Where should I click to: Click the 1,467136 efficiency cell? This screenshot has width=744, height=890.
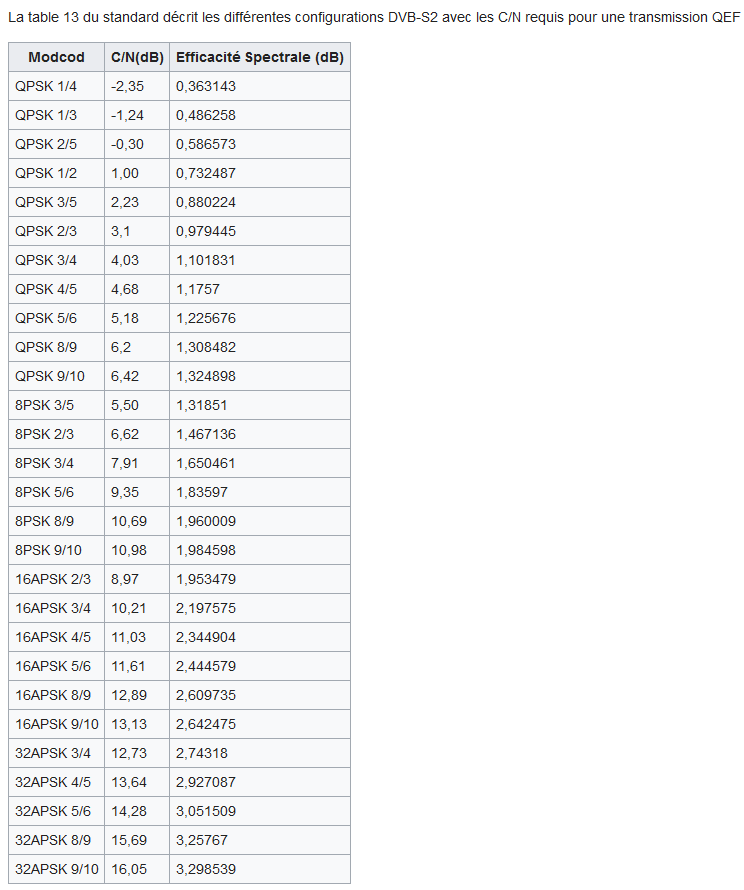tap(206, 434)
